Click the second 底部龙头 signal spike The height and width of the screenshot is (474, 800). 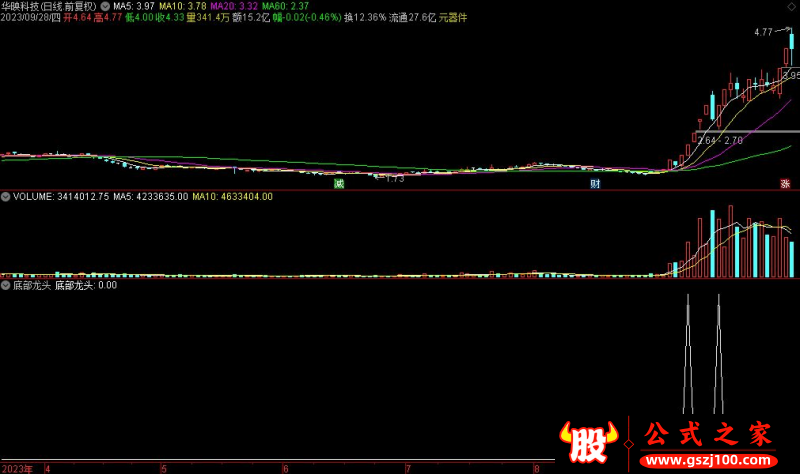(x=718, y=354)
